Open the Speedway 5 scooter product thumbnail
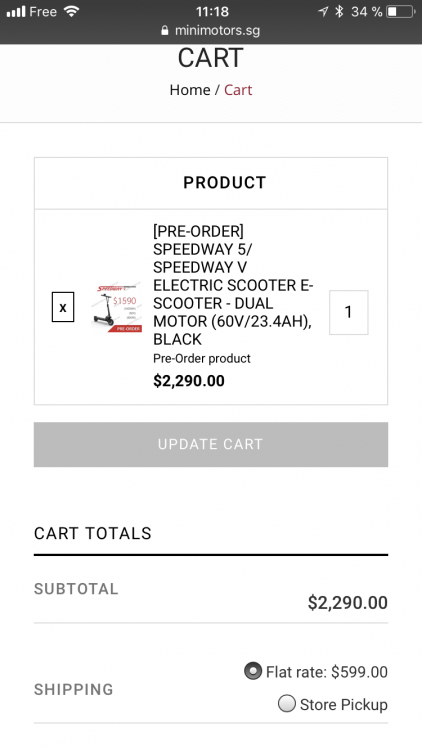Screen dimensions: 422x750 point(117,307)
